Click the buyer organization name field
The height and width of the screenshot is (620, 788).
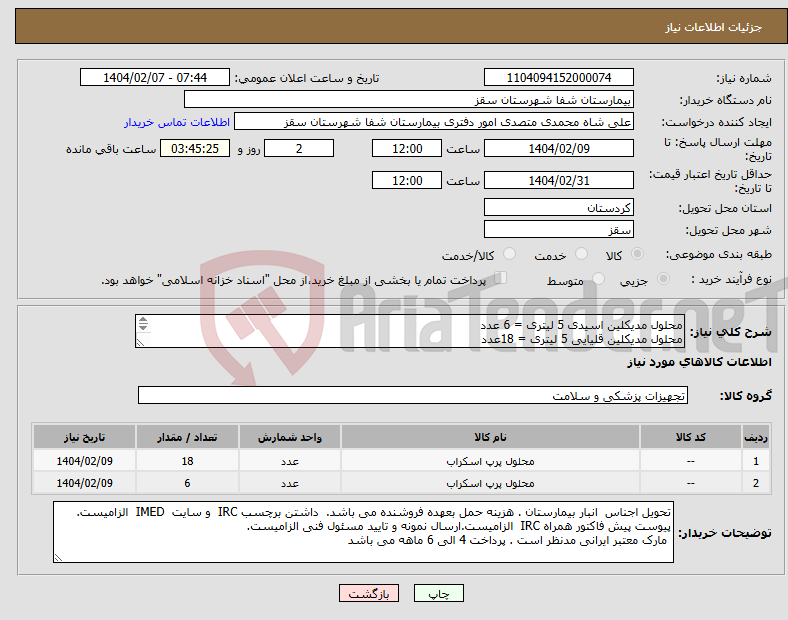[409, 99]
